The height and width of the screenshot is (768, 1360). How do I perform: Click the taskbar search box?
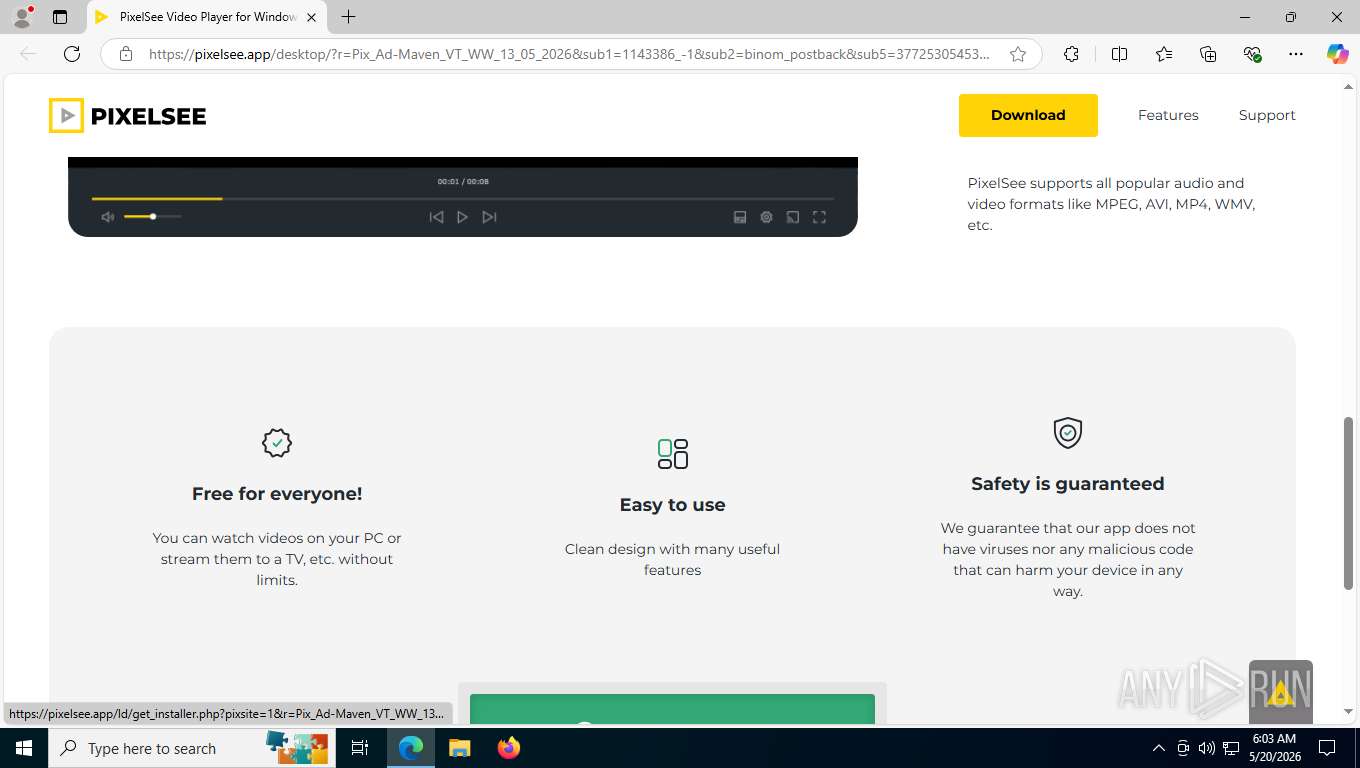click(191, 748)
